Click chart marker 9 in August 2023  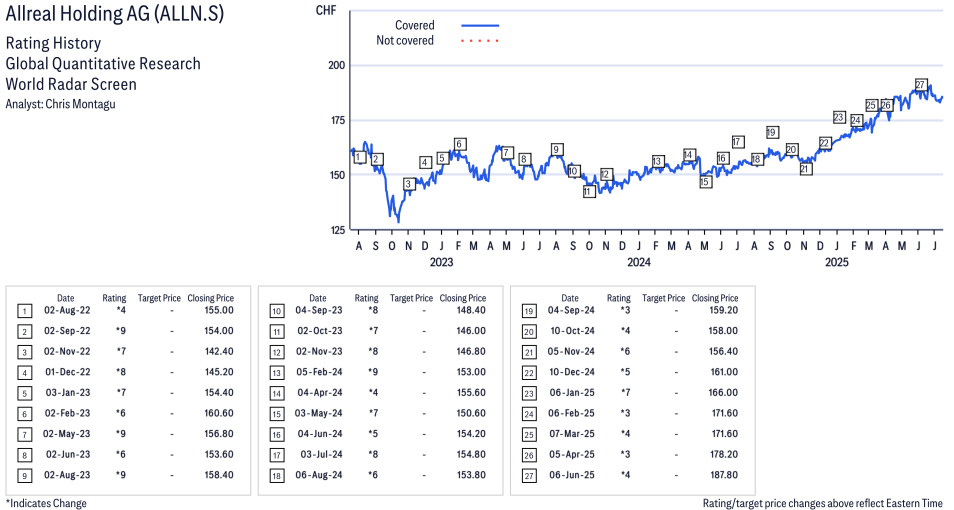click(x=555, y=149)
